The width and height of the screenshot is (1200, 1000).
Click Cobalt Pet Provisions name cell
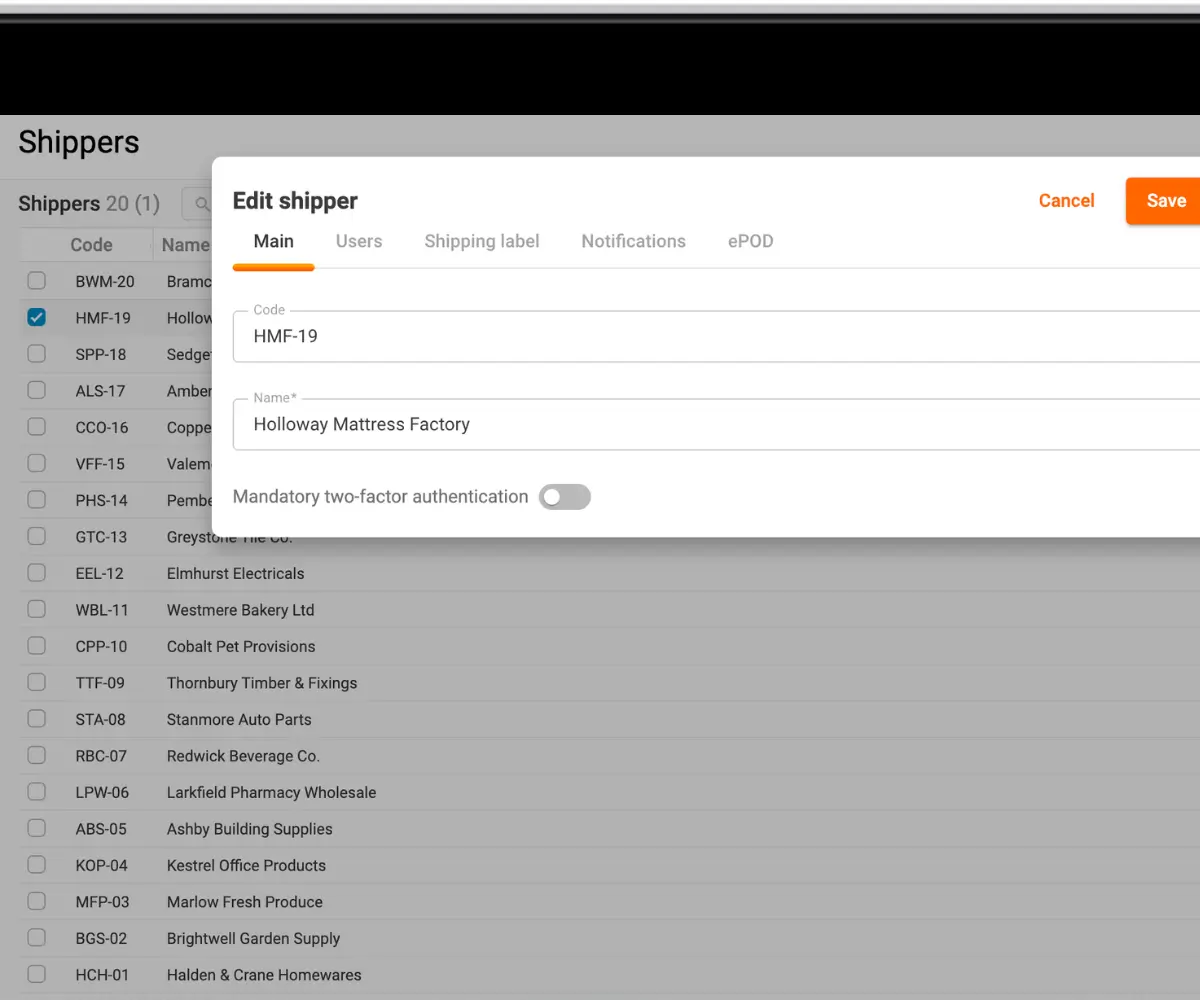[241, 647]
